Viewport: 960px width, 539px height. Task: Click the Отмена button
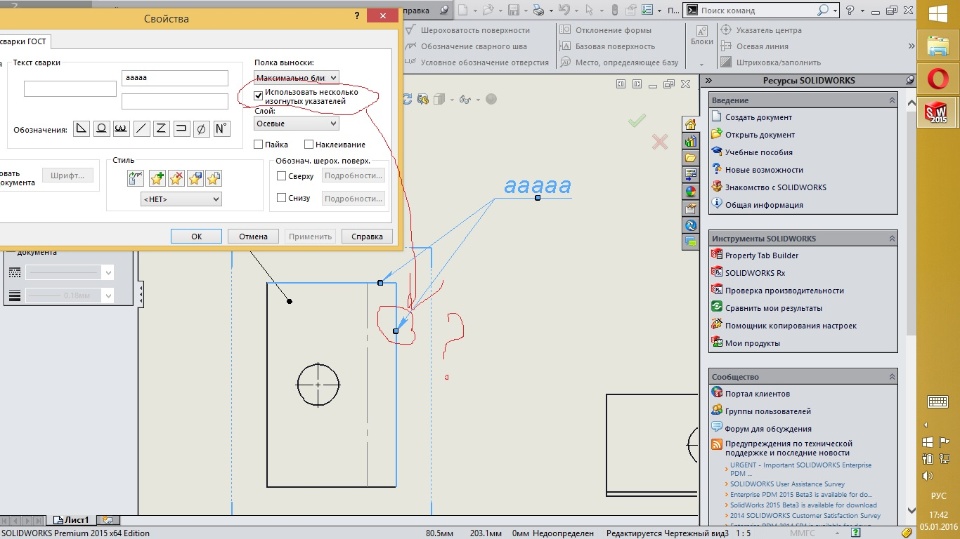coord(253,236)
